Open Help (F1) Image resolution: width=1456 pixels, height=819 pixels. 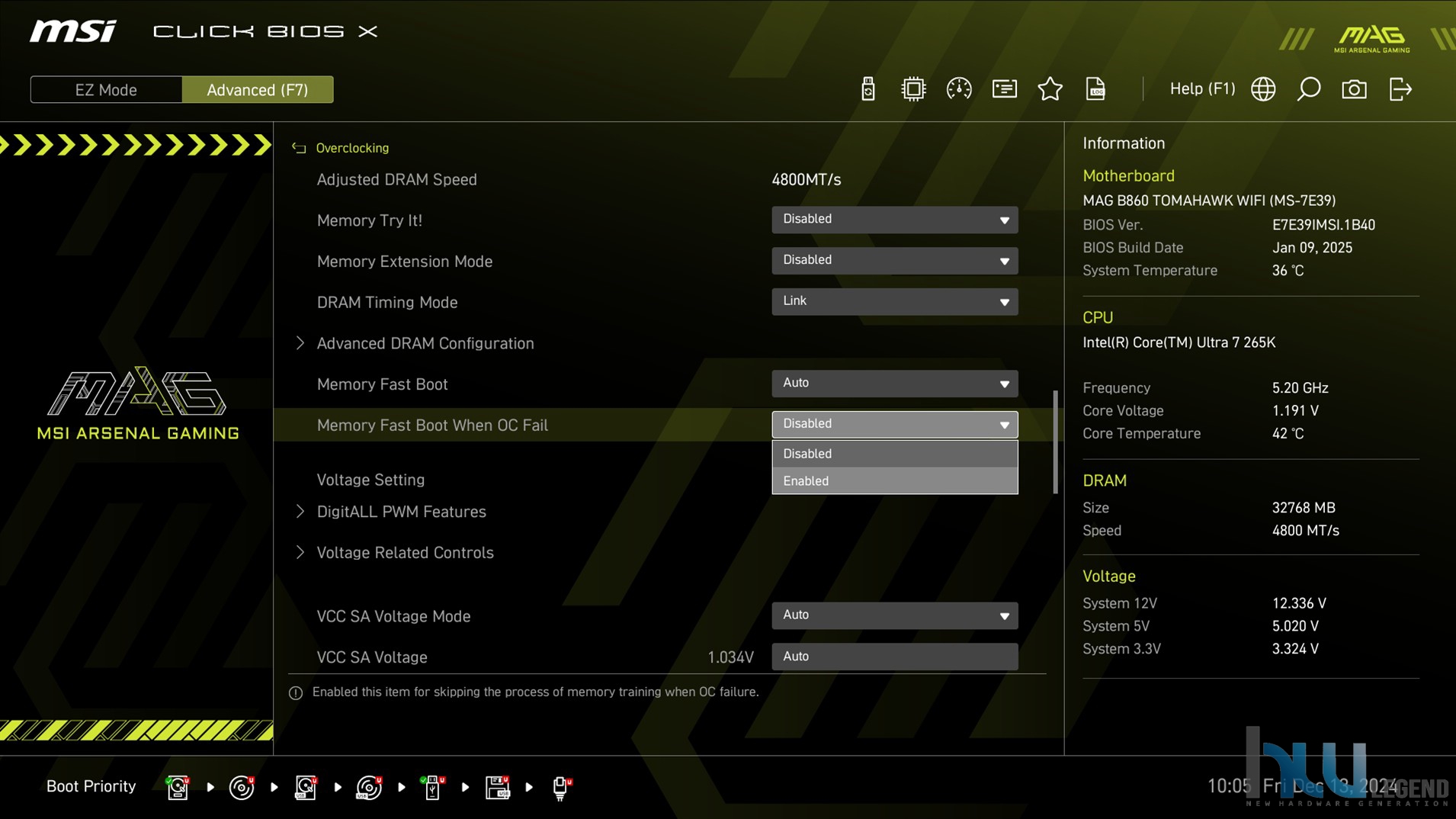tap(1202, 88)
